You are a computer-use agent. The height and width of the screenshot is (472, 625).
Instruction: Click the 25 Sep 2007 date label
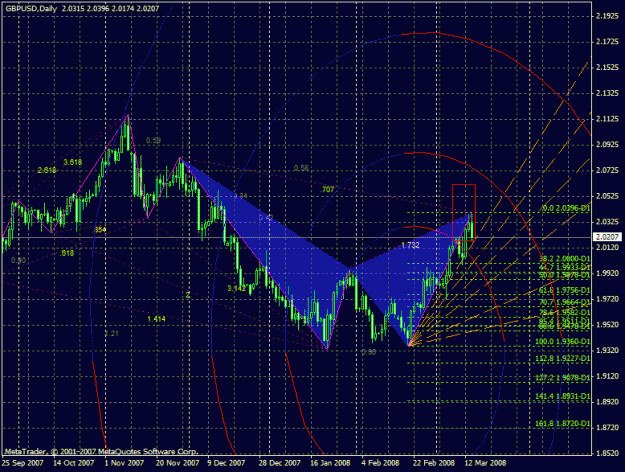pos(23,463)
